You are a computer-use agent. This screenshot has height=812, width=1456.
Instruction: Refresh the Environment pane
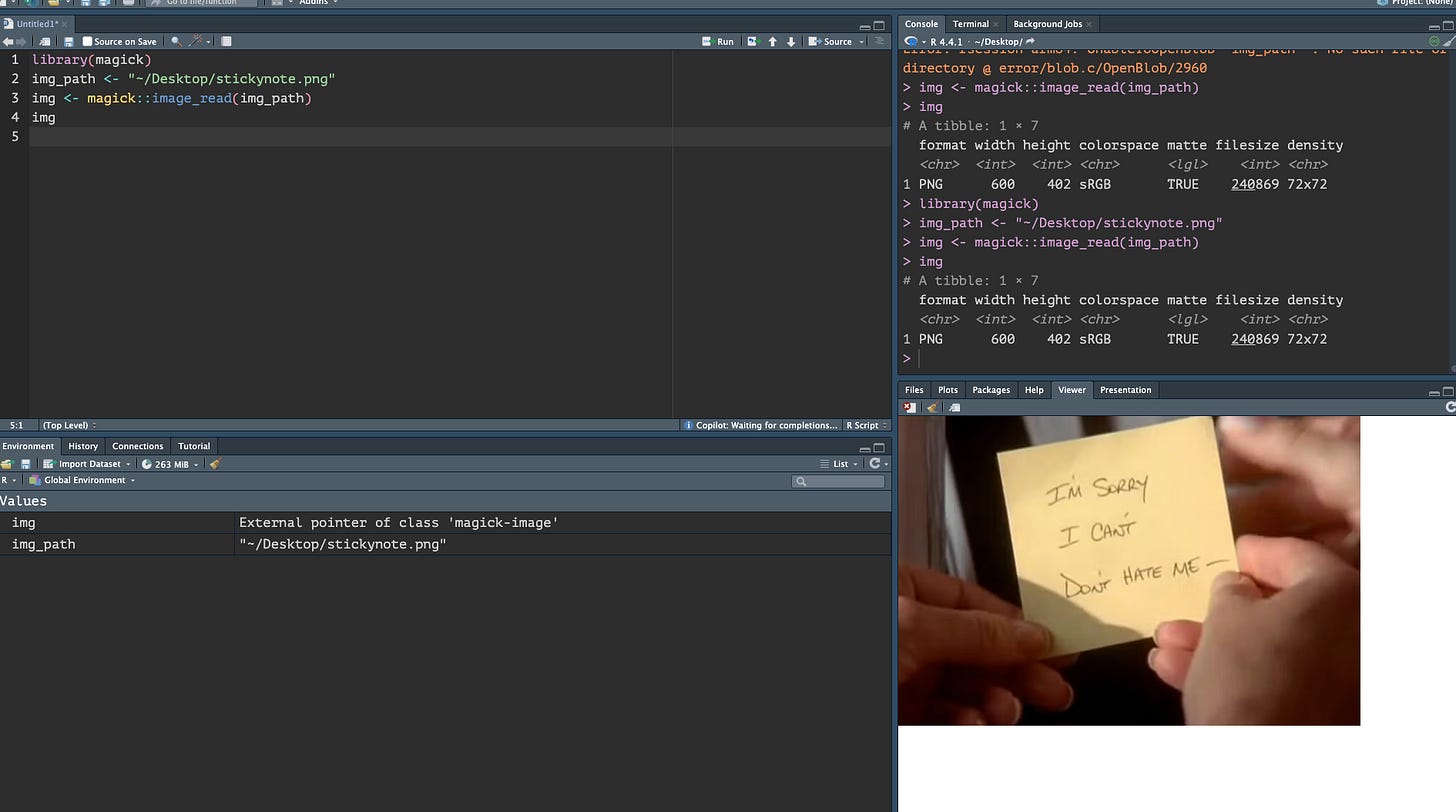click(875, 464)
